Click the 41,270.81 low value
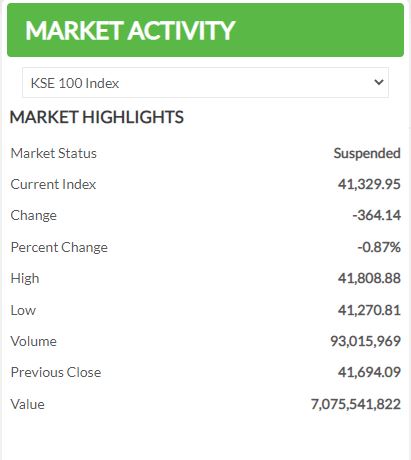 point(369,310)
